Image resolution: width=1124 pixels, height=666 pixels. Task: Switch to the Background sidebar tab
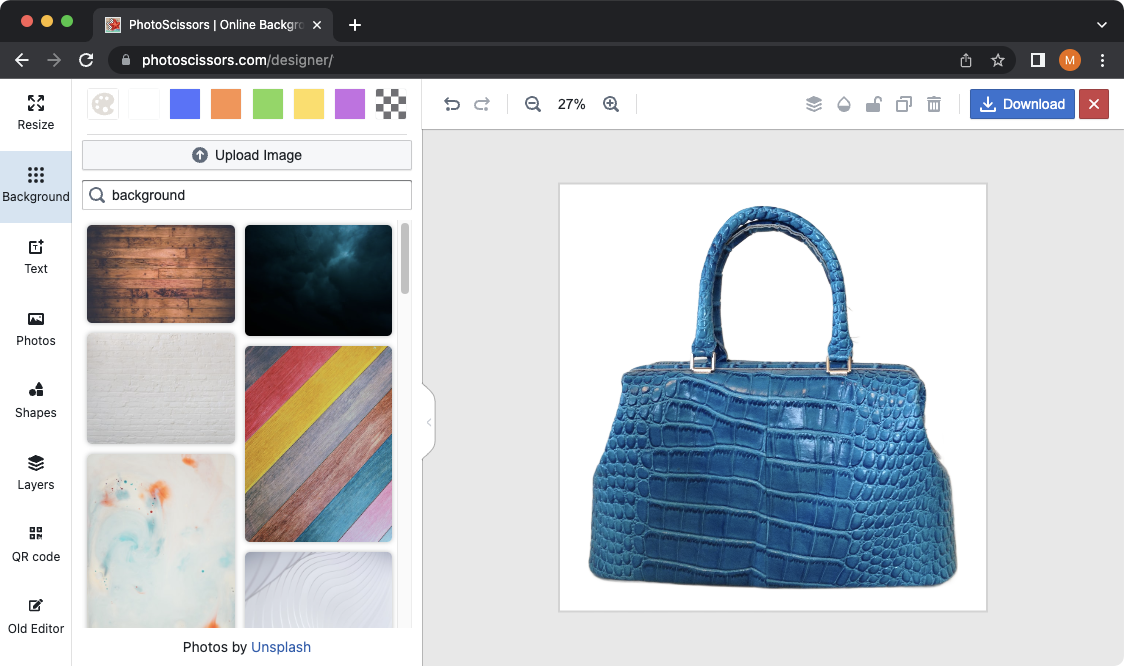35,187
